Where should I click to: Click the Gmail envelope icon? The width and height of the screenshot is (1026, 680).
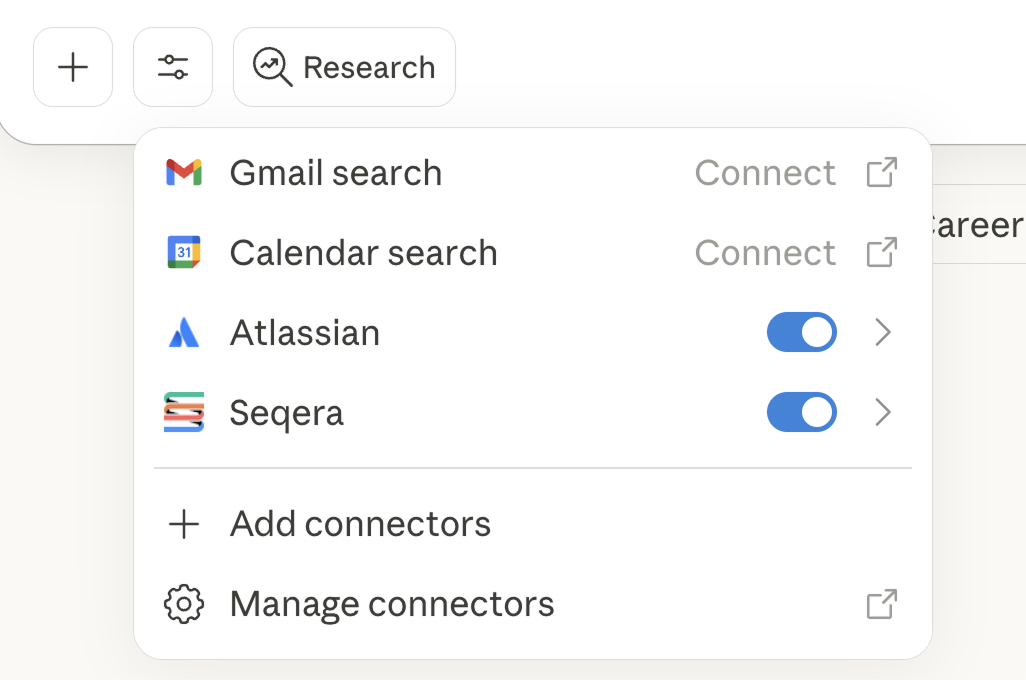(184, 173)
